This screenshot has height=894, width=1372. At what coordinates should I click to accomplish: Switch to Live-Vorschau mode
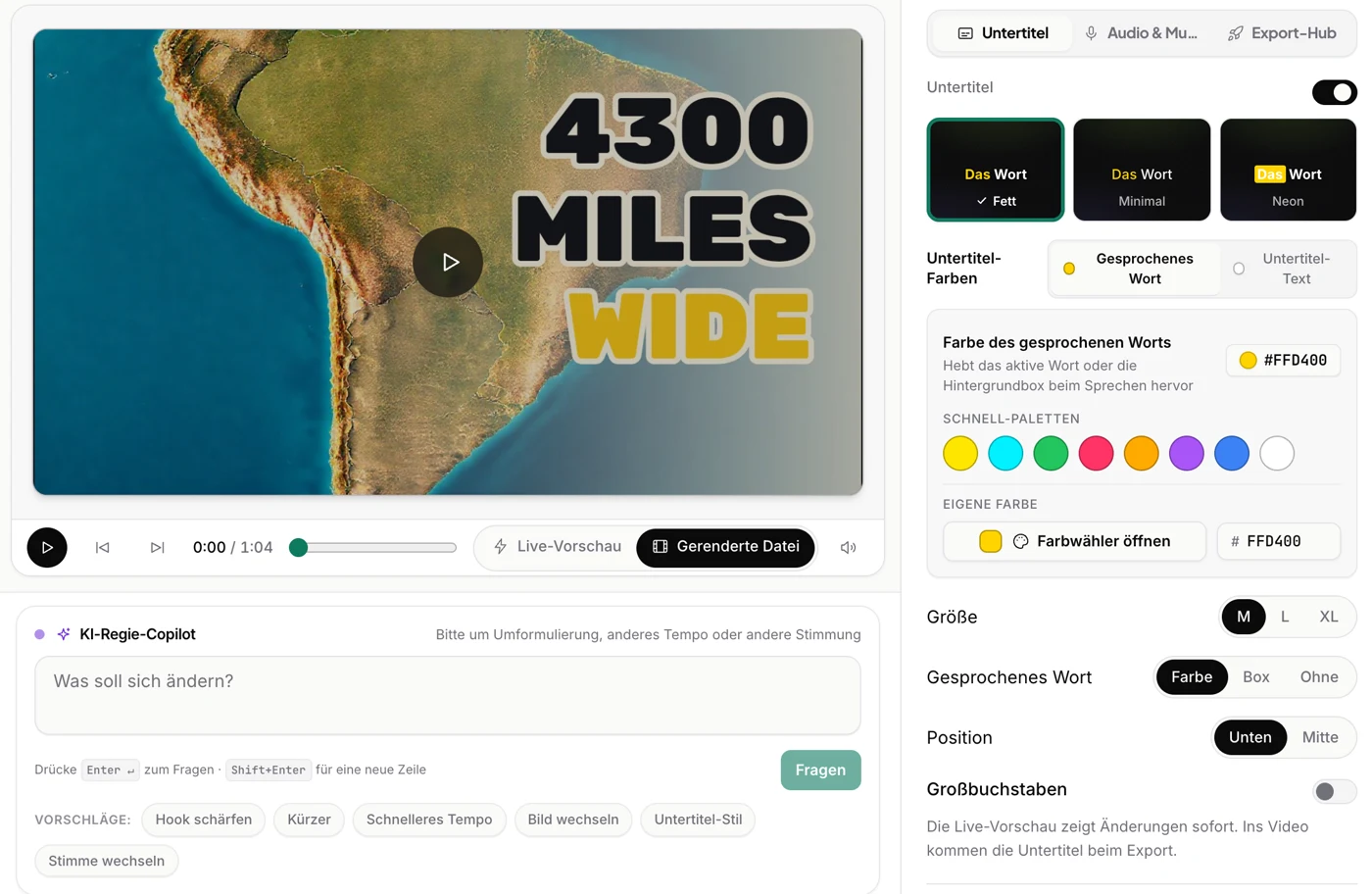tap(558, 547)
